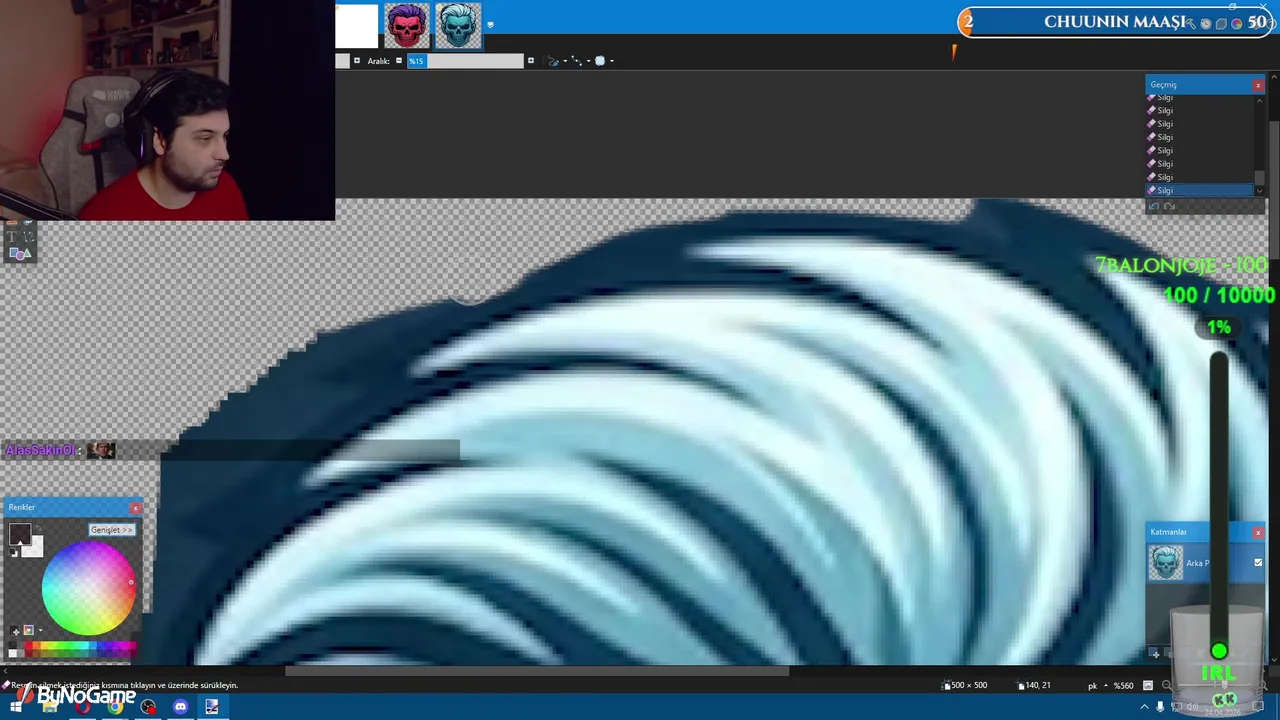Viewport: 1280px width, 720px height.
Task: Redo using the Geçmiş panel arrow
Action: pos(1169,206)
